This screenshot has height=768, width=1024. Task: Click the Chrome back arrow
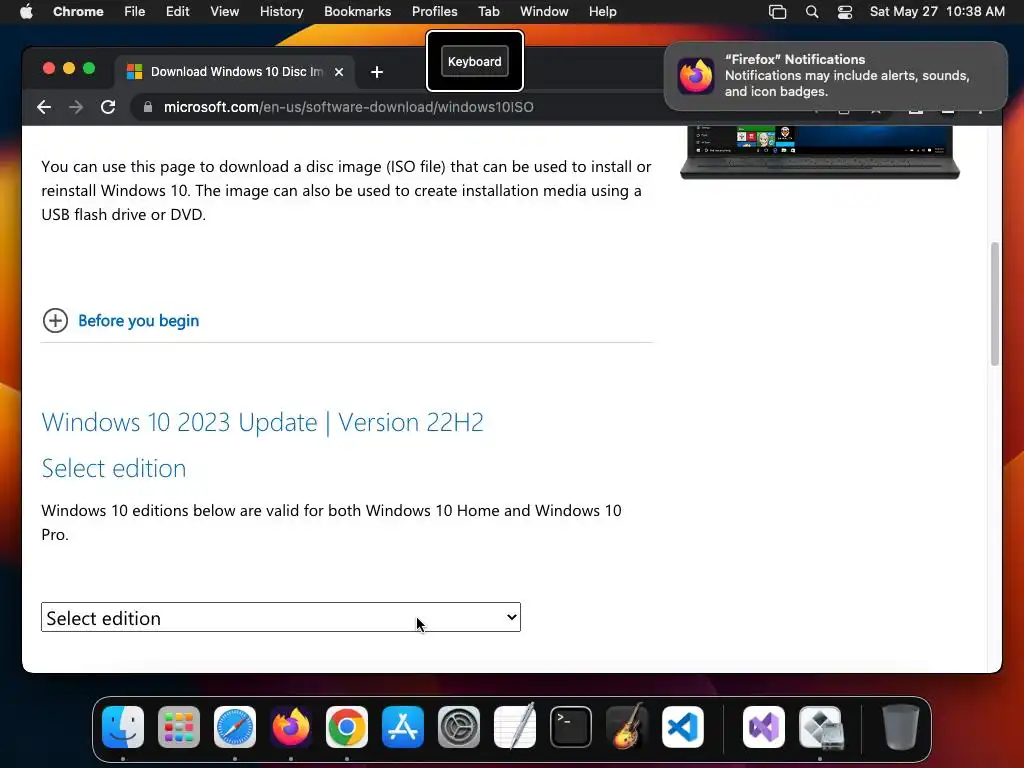tap(44, 107)
